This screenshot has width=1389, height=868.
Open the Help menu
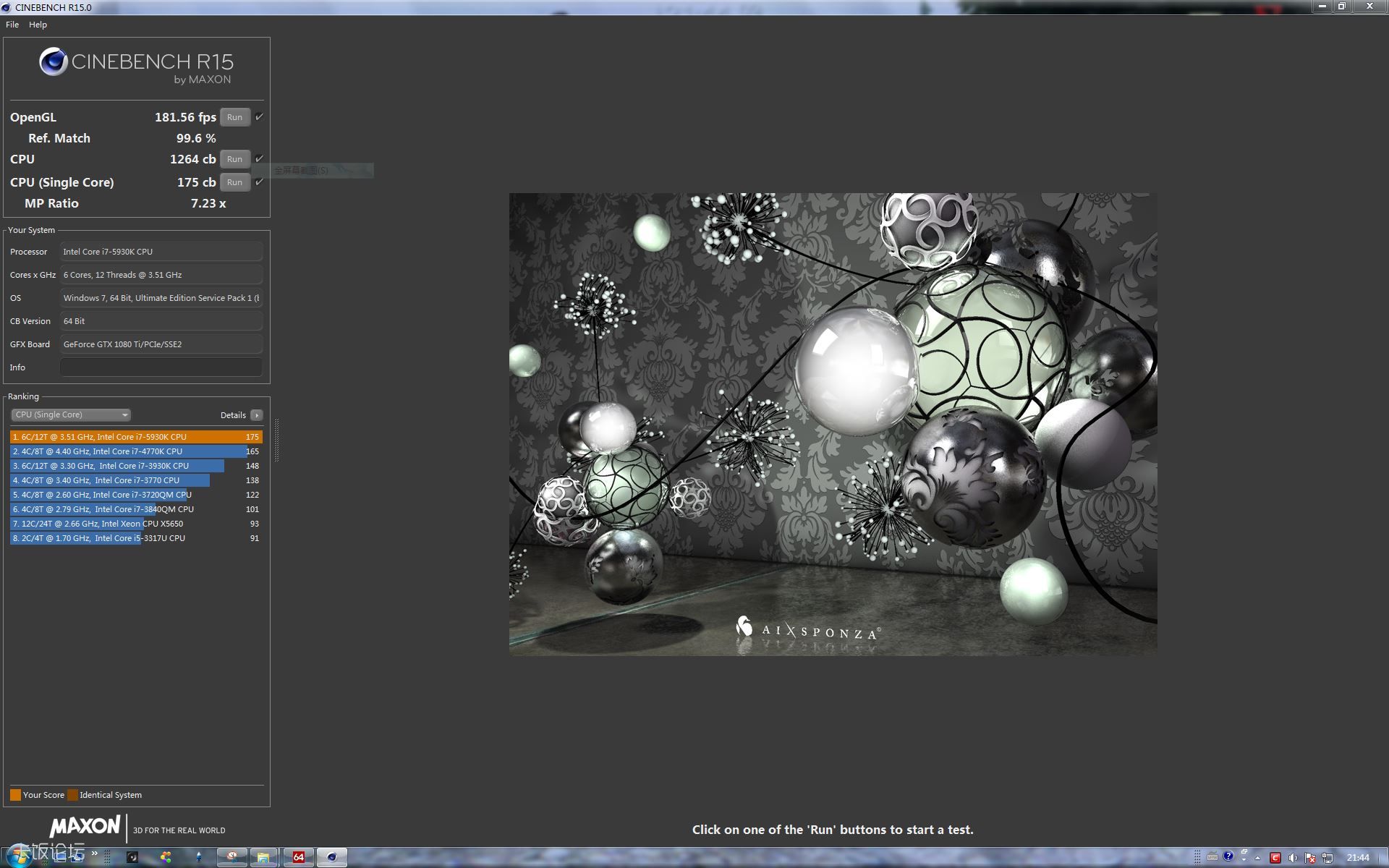38,25
